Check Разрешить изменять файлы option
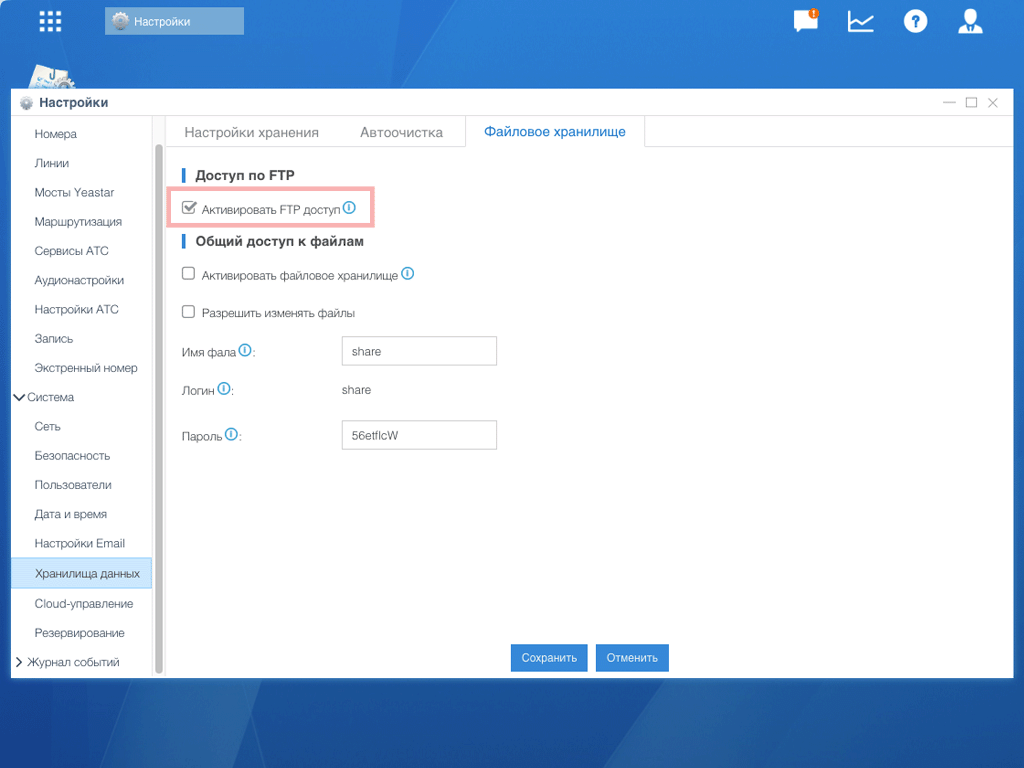1024x768 pixels. 188,312
